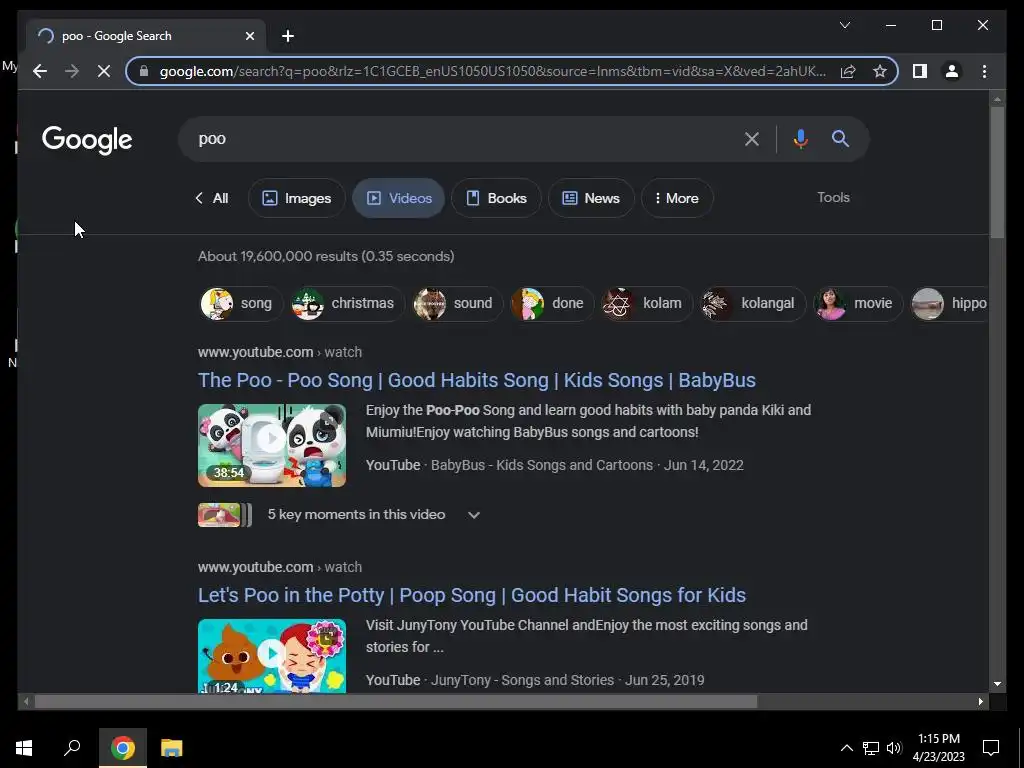Image resolution: width=1024 pixels, height=768 pixels.
Task: Click 'BabyBus - Kids Songs and Cartoons' text
Action: [541, 465]
